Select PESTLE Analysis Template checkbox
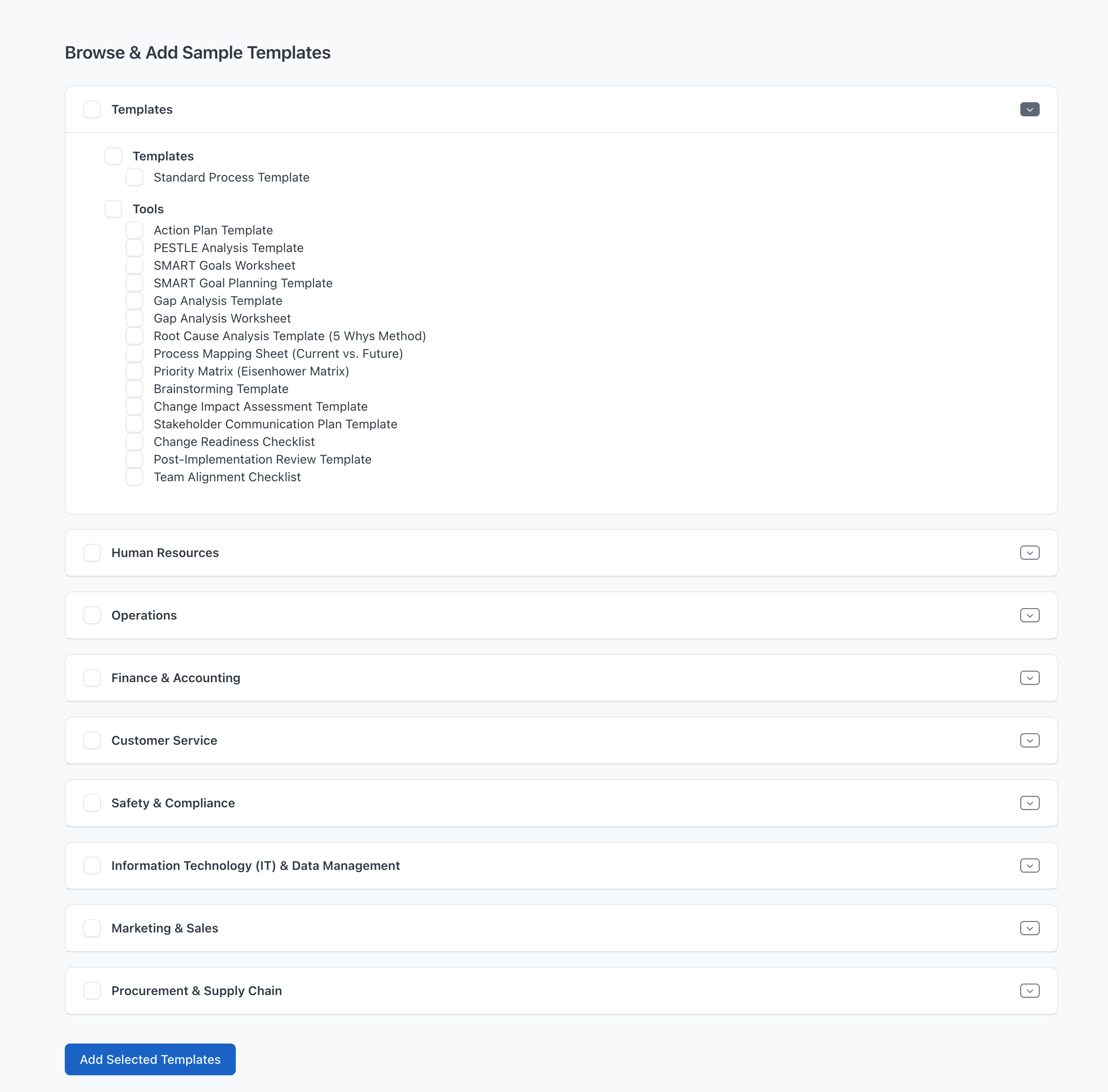The image size is (1108, 1092). click(x=134, y=248)
